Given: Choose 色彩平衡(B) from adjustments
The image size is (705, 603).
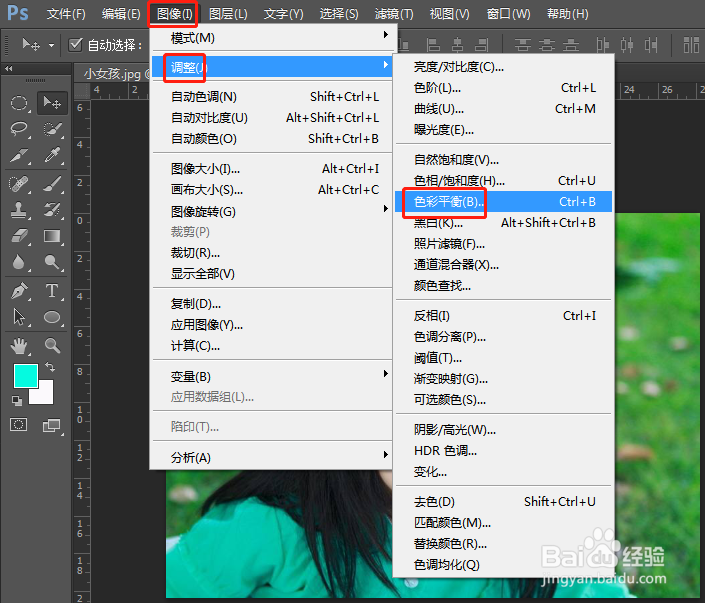Looking at the screenshot, I should 504,201.
